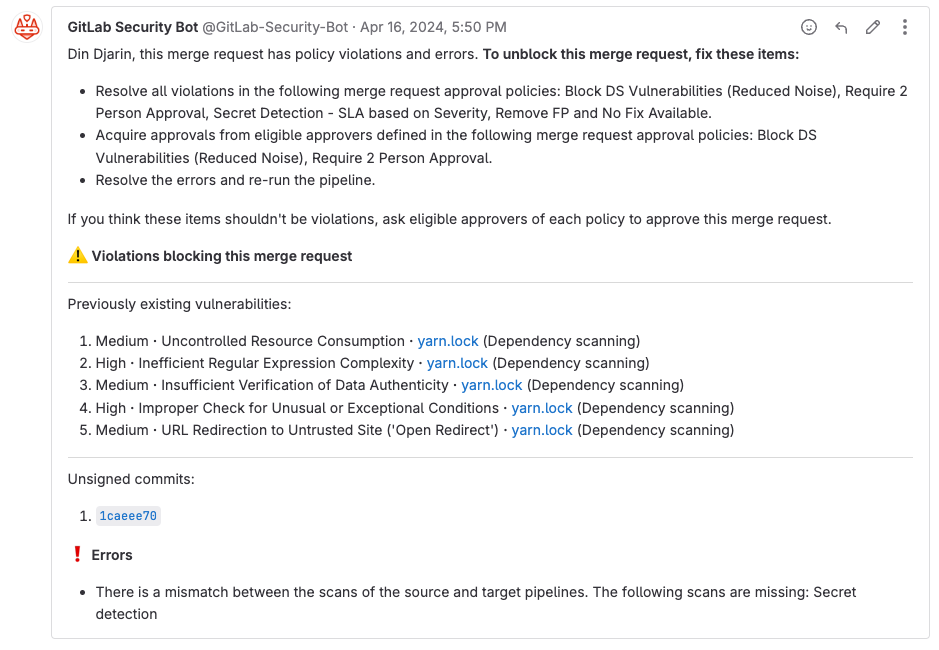Click the red exclamation Errors icon
Viewport: 939px width, 650px height.
click(77, 555)
